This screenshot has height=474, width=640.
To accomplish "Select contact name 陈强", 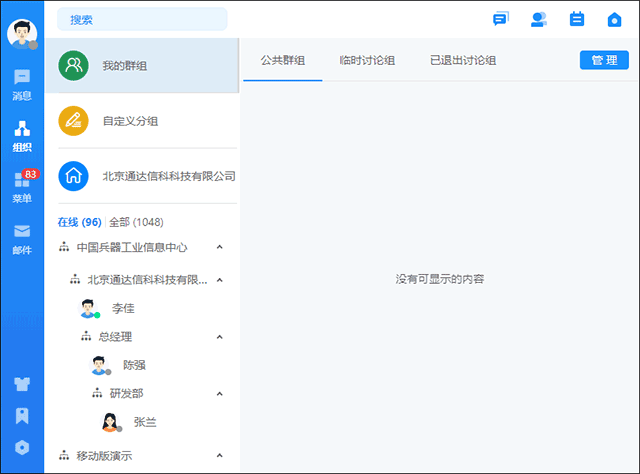I will point(134,365).
